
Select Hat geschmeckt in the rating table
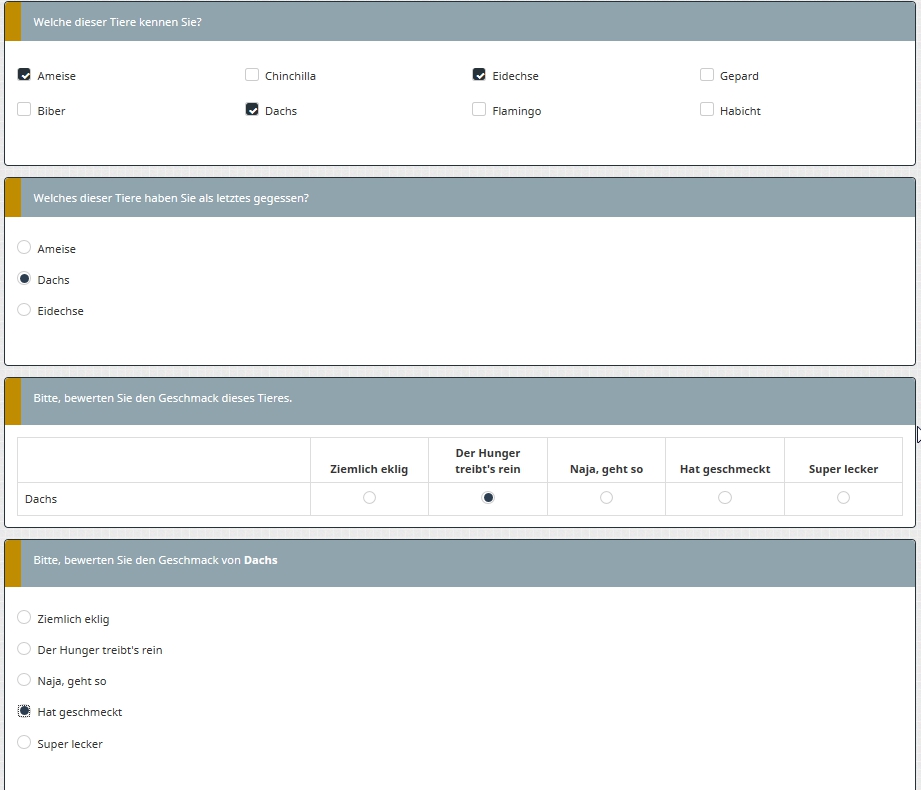click(x=725, y=498)
